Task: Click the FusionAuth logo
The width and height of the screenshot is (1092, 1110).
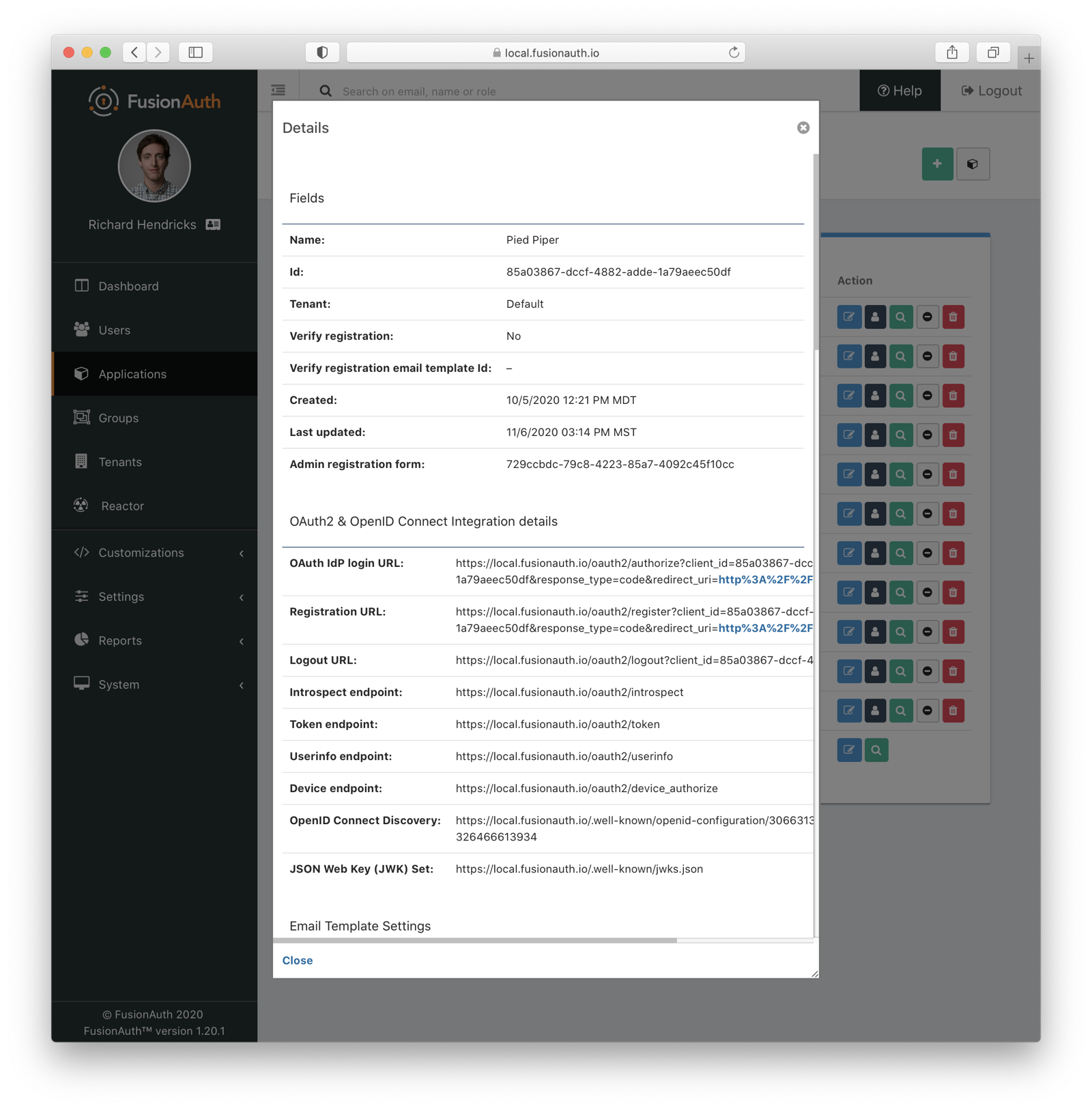Action: 154,101
